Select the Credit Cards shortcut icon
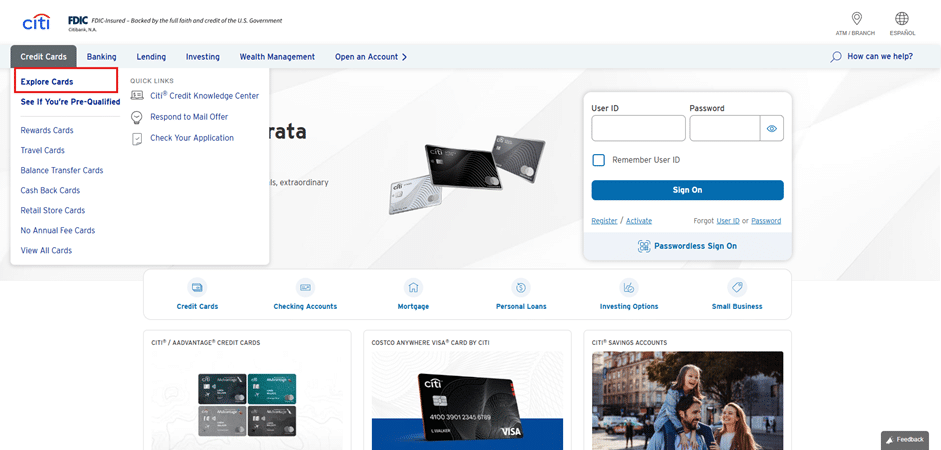This screenshot has height=450, width=941. click(x=197, y=287)
